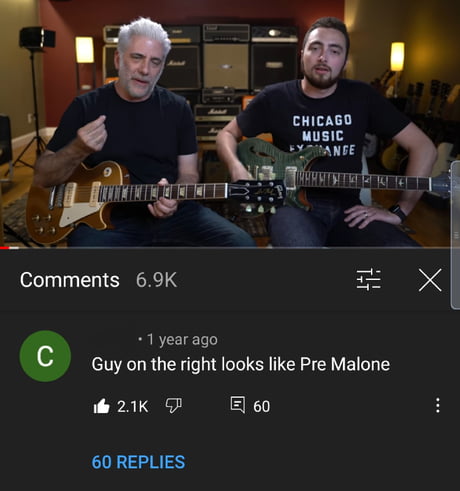Open the '1 year ago' timestamp link
This screenshot has width=460, height=491.
click(182, 340)
